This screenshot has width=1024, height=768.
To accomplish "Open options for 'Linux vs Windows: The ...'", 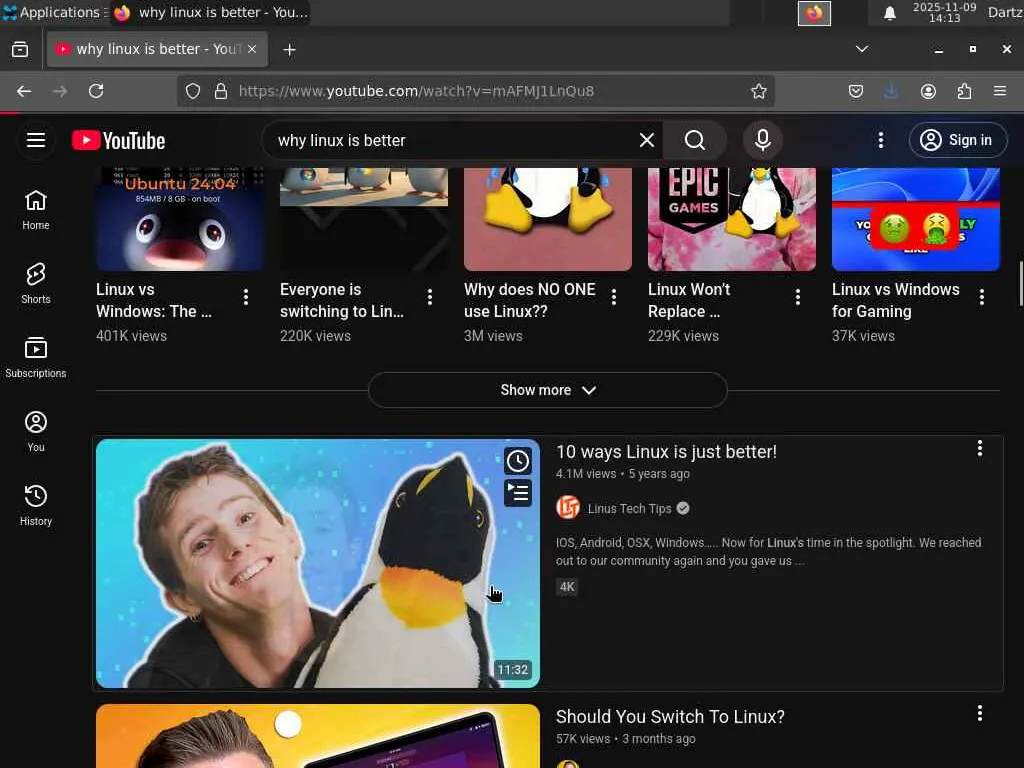I will [x=246, y=297].
